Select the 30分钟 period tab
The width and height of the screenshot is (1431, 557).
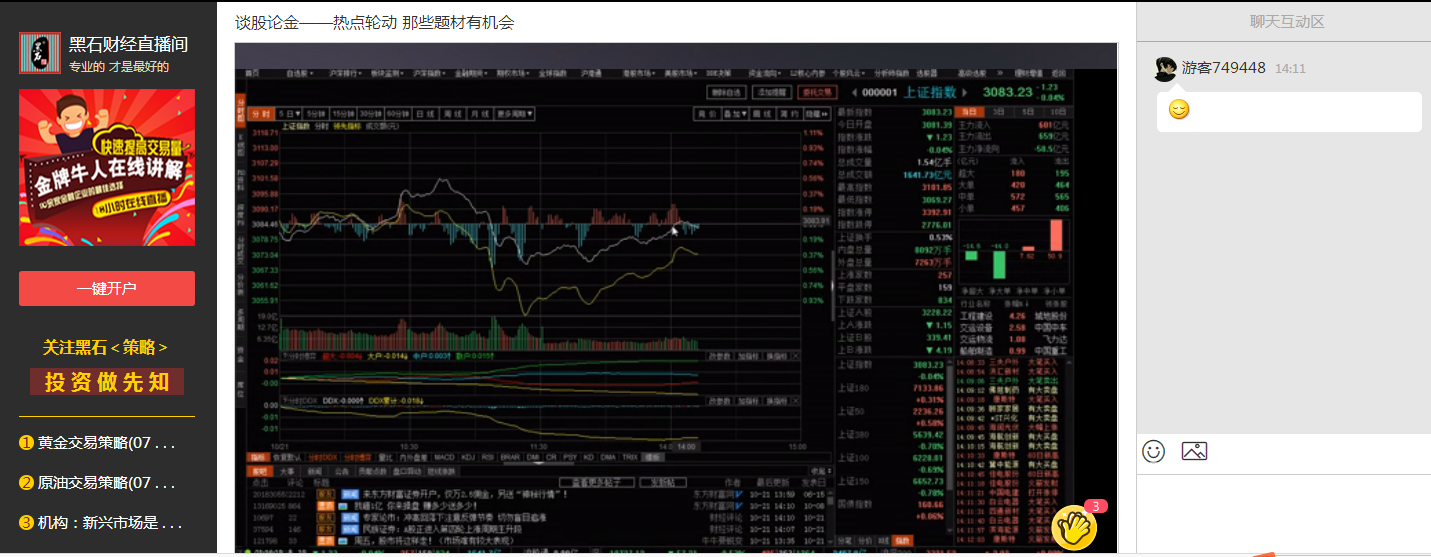(371, 114)
